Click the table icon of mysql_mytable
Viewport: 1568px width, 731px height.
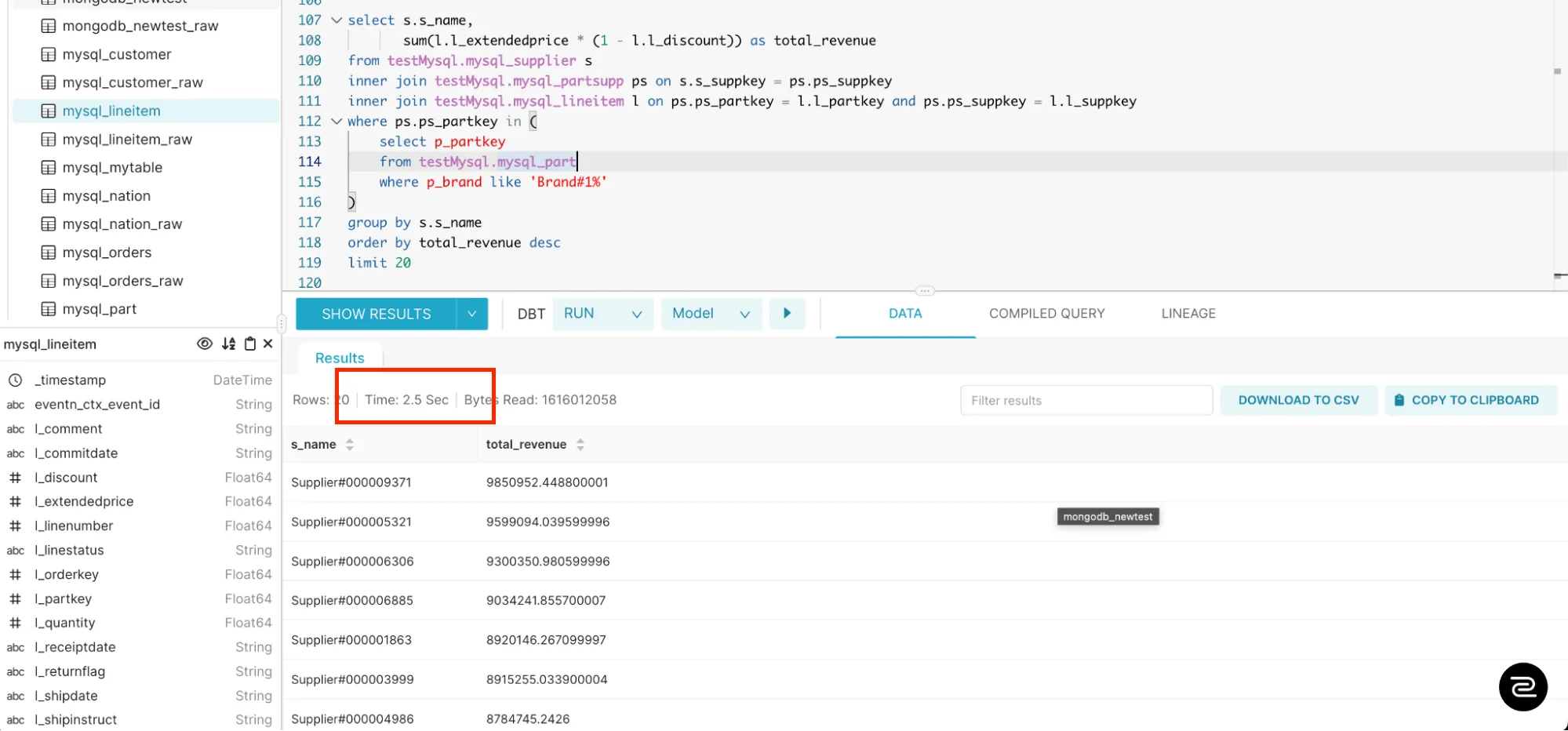pos(49,168)
